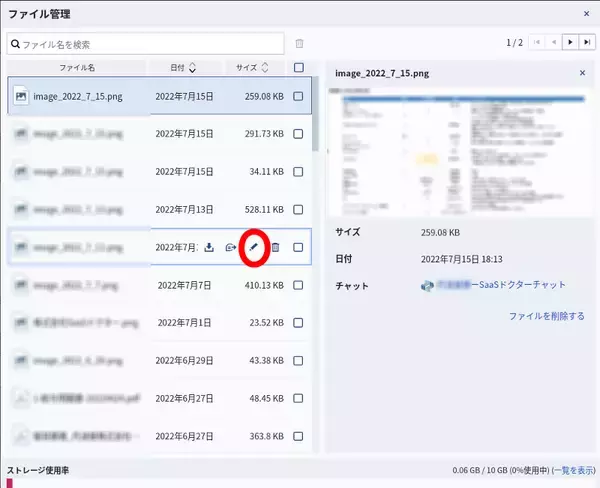600x488 pixels.
Task: Sort by サイズ column arrows
Action: [264, 68]
